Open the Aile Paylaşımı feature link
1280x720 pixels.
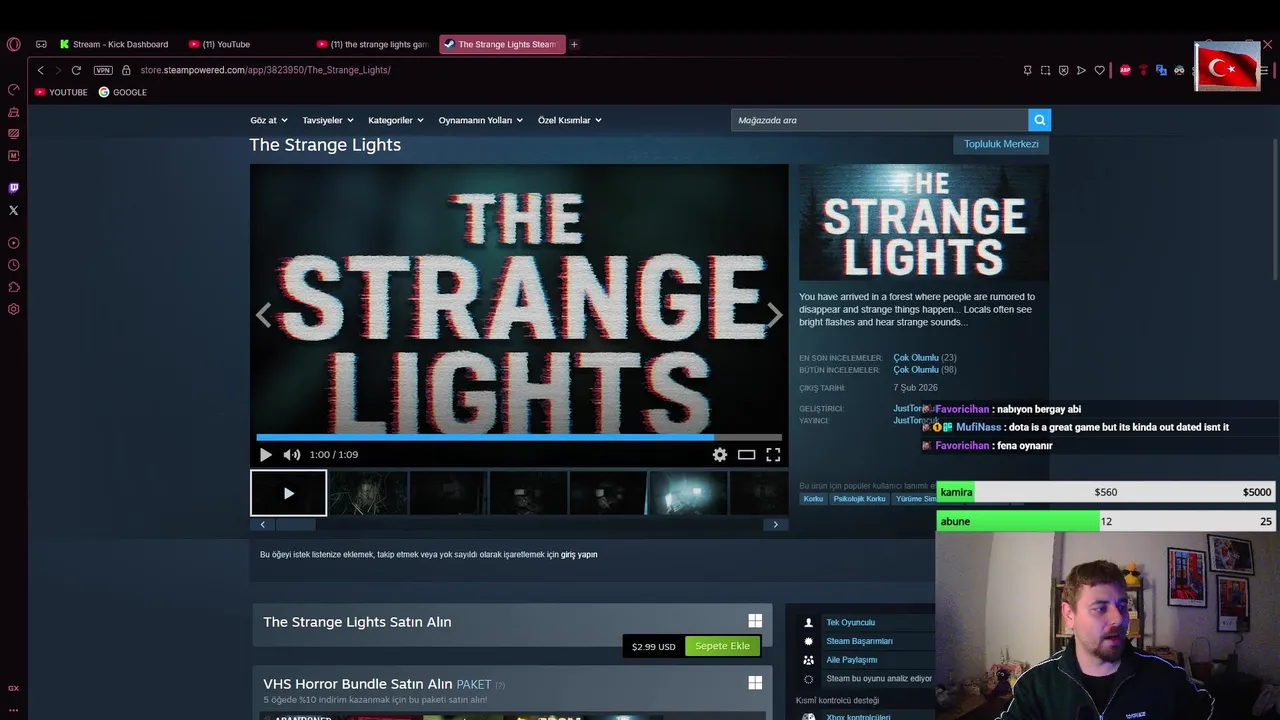click(851, 660)
